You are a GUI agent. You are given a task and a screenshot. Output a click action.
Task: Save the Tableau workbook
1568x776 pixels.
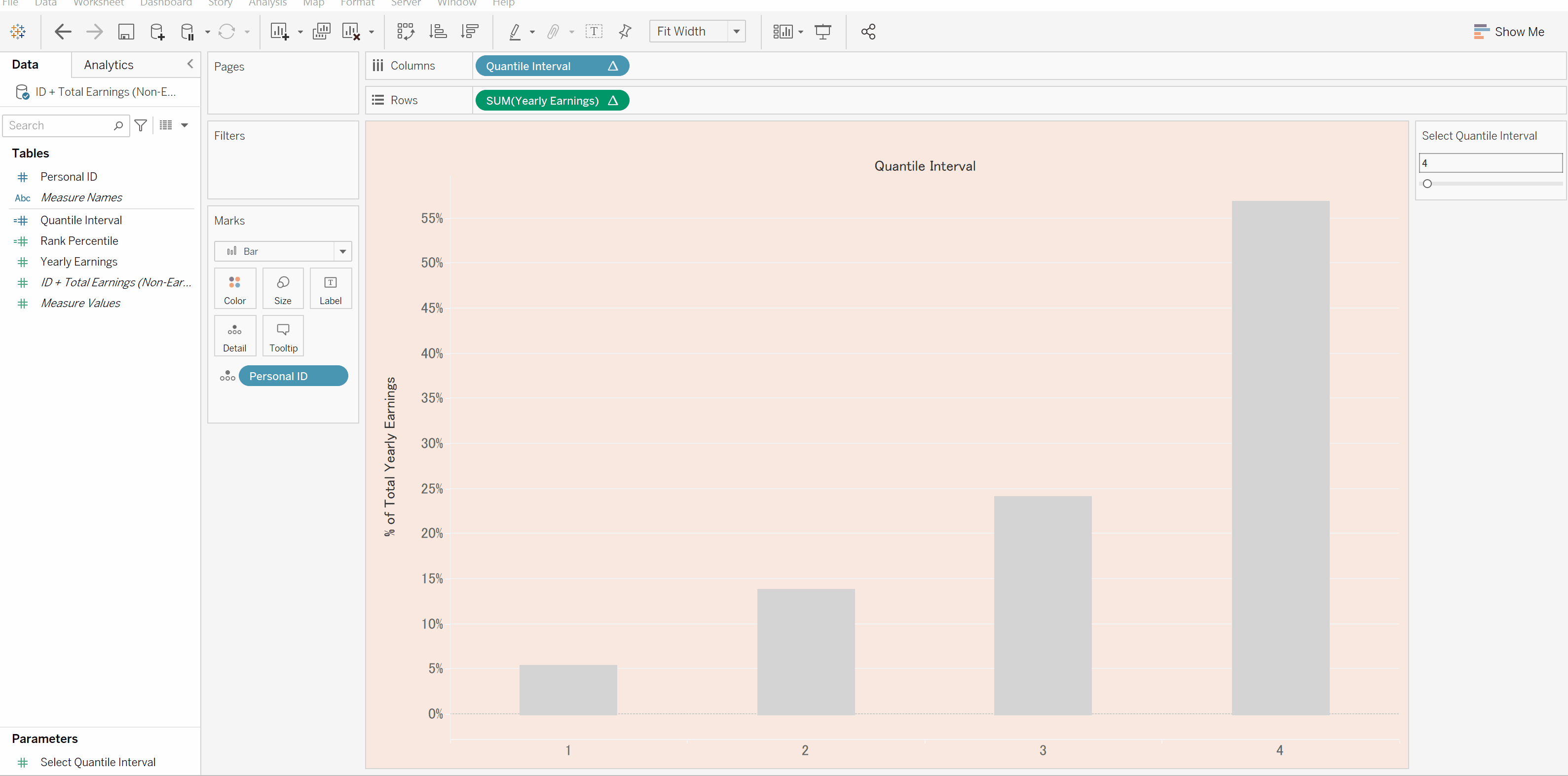tap(126, 31)
